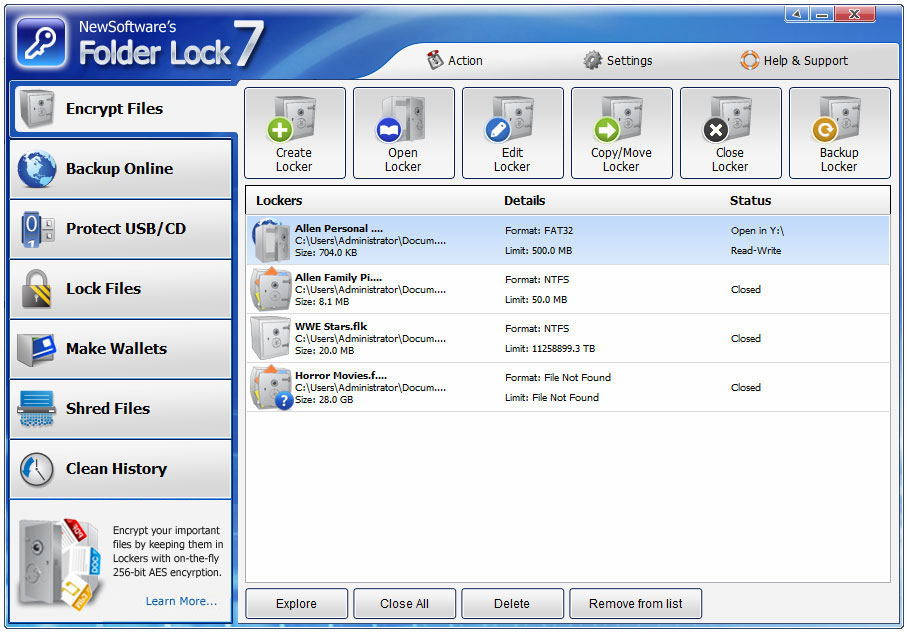
Task: Click the Lock Files padlock icon
Action: 36,288
